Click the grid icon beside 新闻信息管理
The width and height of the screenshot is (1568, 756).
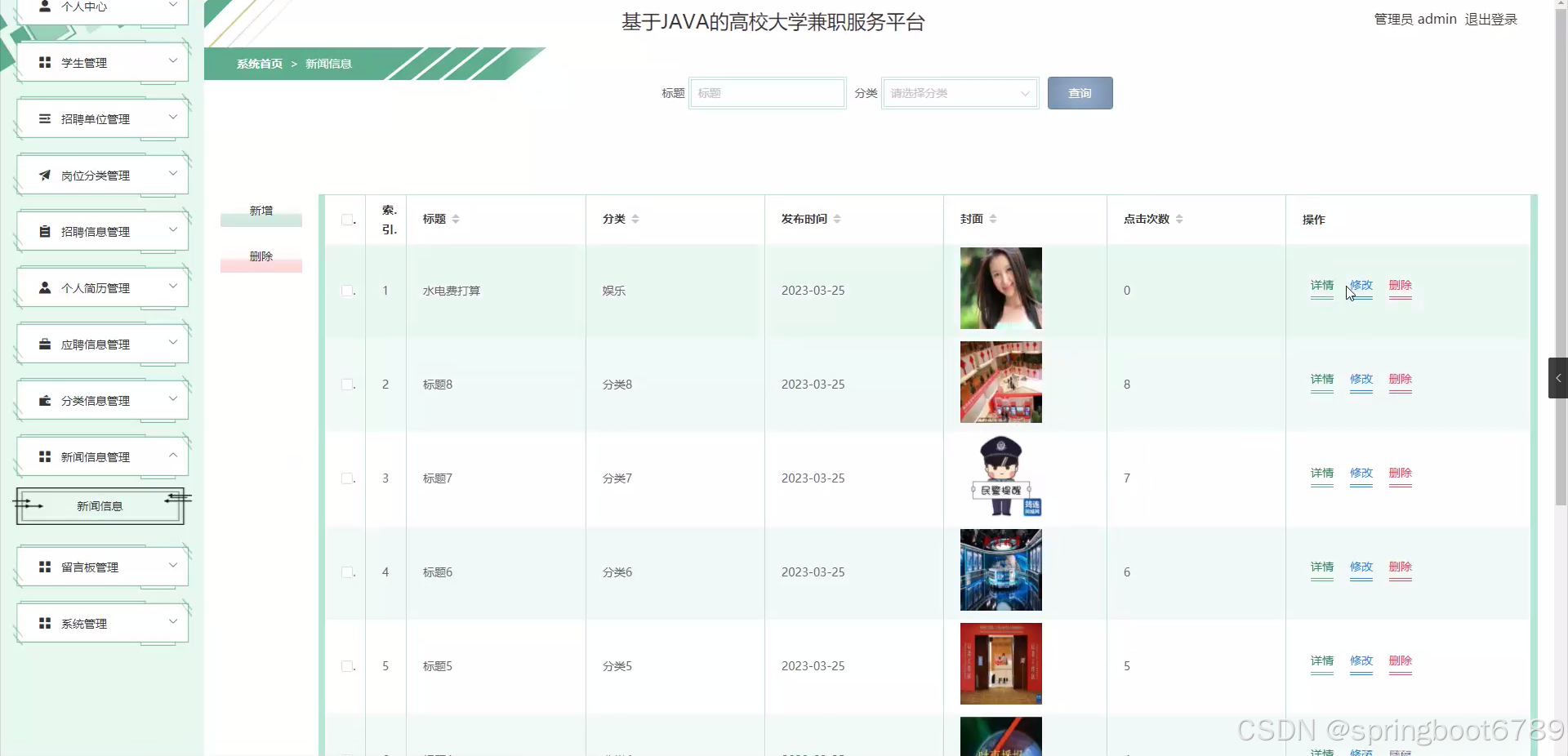coord(45,457)
